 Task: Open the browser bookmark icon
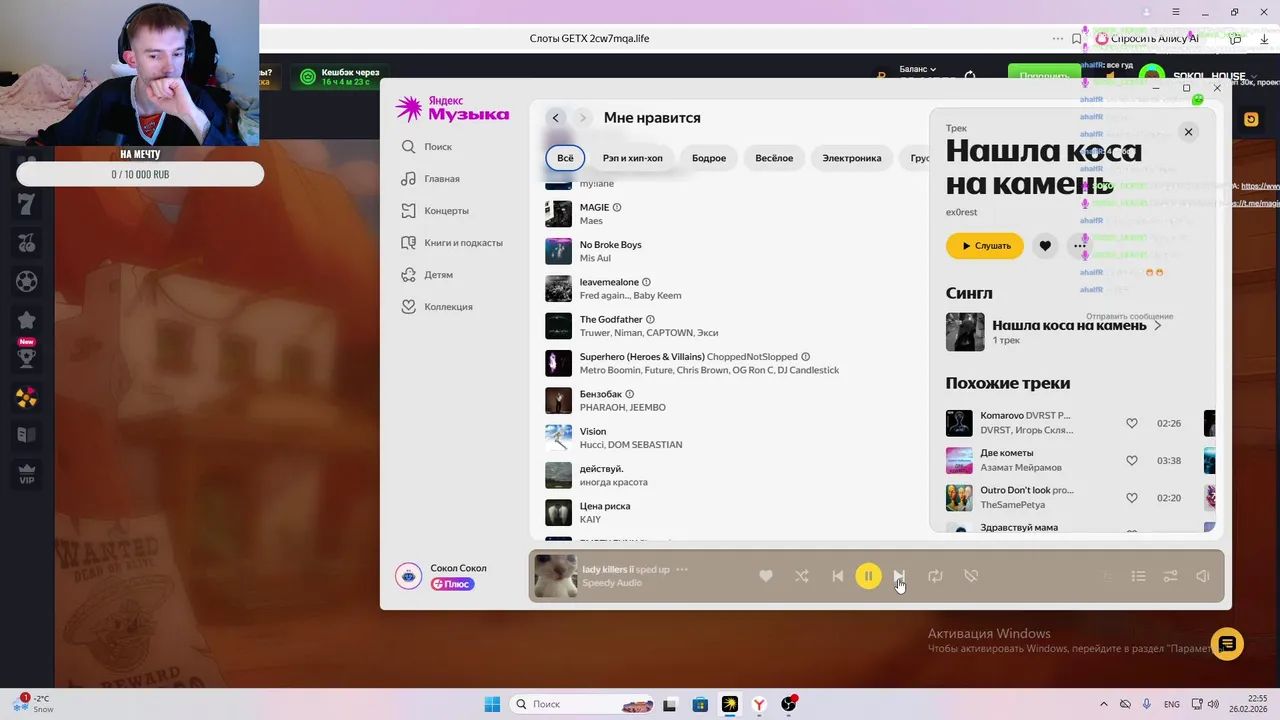click(x=1077, y=39)
